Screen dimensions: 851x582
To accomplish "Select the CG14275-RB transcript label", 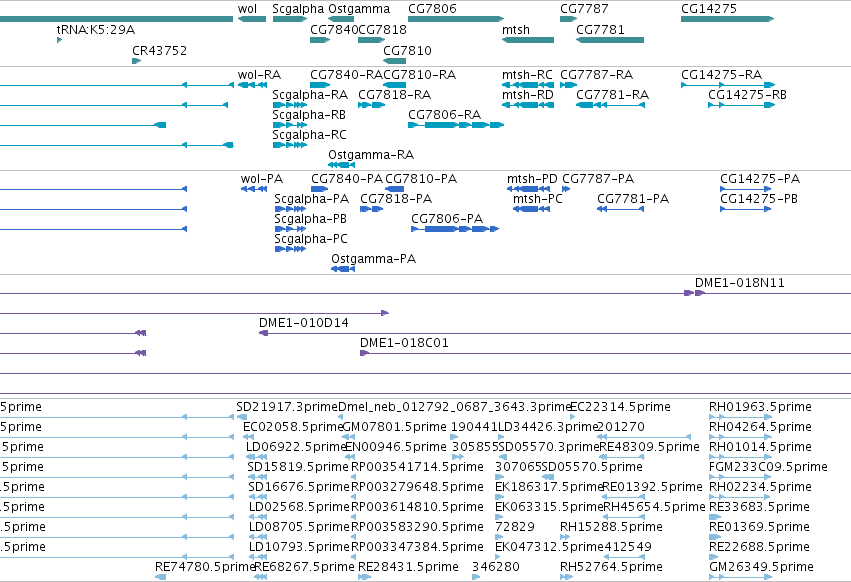I will pyautogui.click(x=747, y=94).
